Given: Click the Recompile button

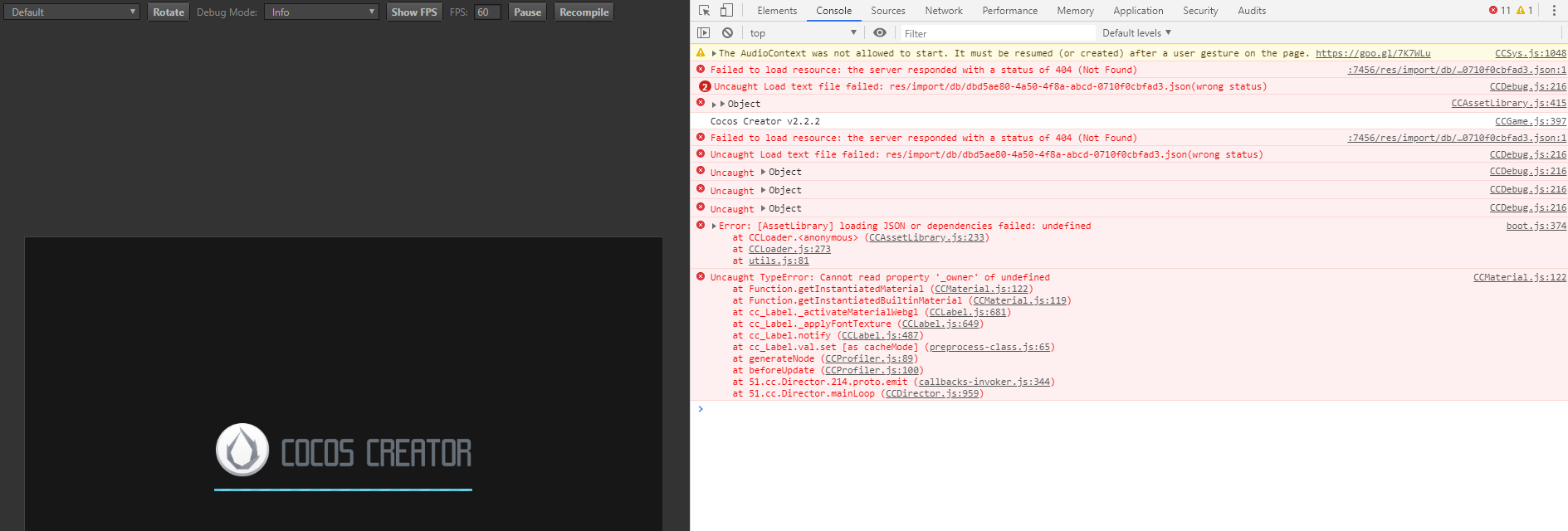Looking at the screenshot, I should [x=584, y=12].
